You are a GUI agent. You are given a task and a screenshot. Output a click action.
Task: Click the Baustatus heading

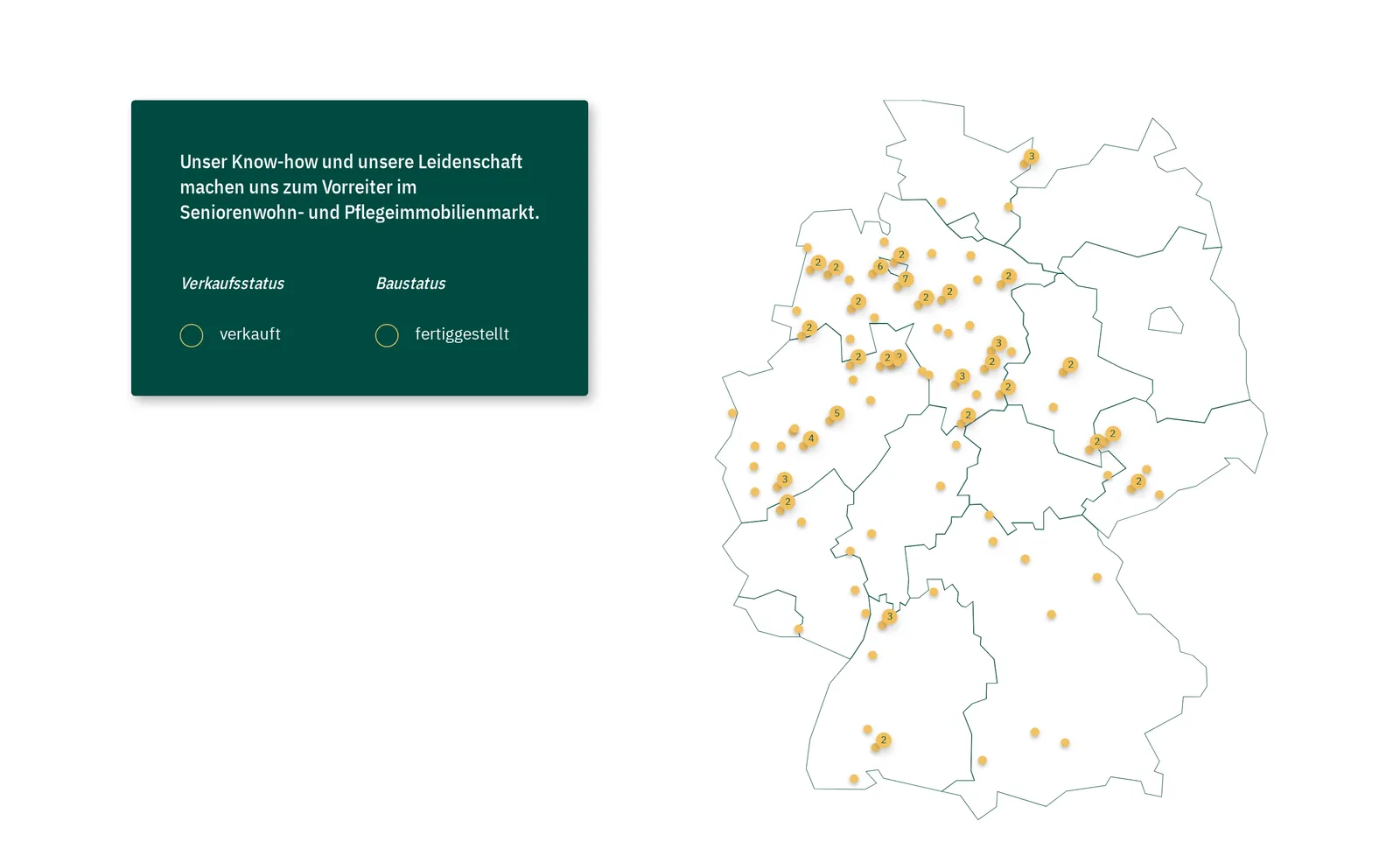[x=410, y=284]
